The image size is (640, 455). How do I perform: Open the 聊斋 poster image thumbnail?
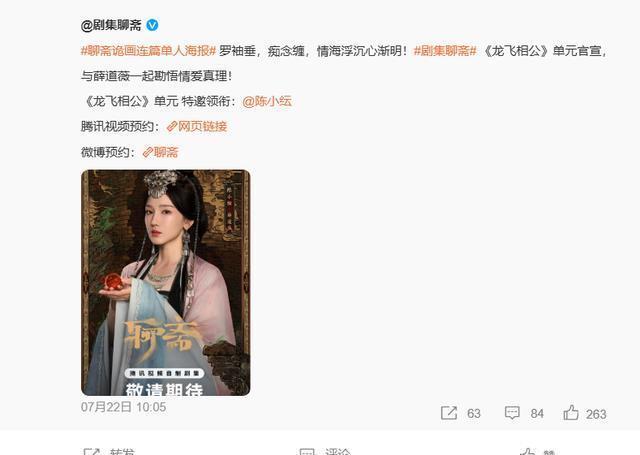click(x=166, y=282)
